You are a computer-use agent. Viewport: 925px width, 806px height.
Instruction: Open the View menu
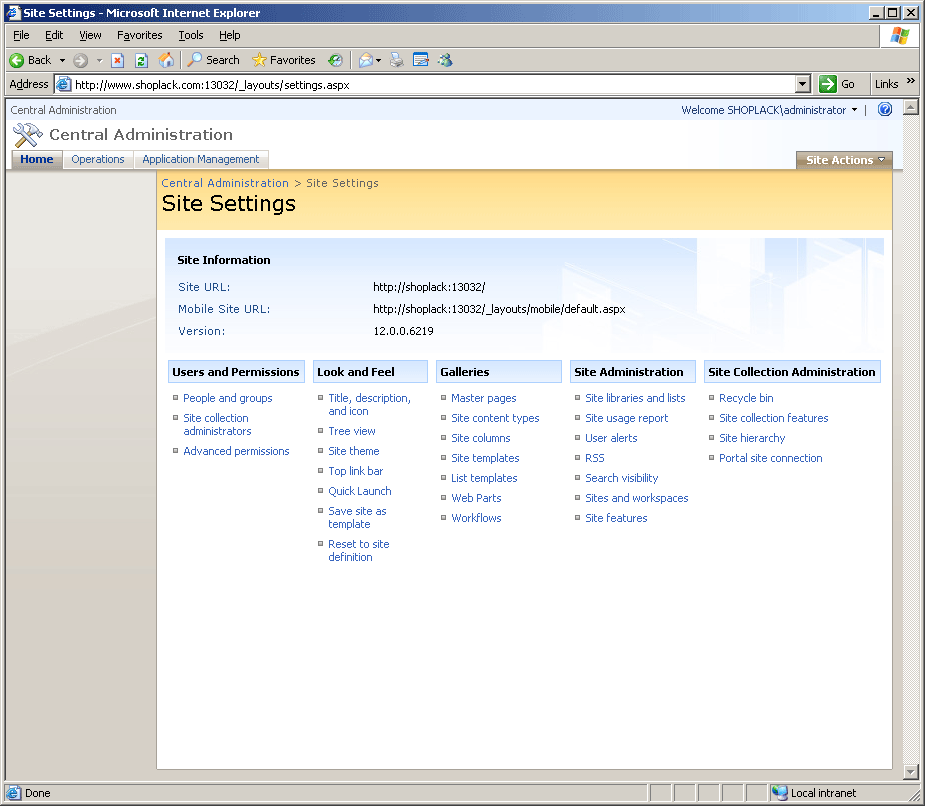(90, 35)
